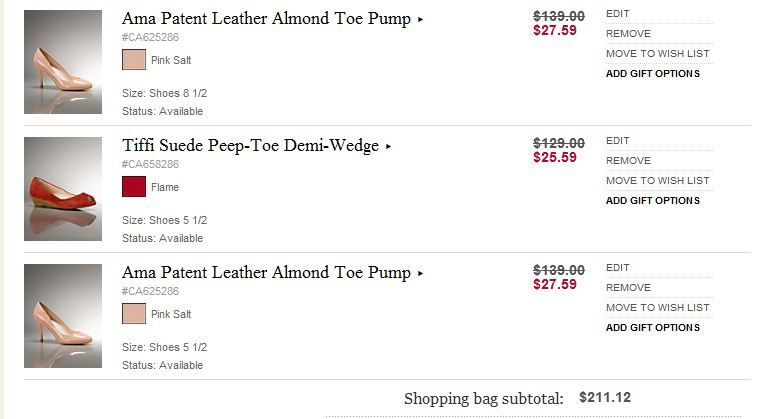Open Tiffi Suede Peep-Toe Demi-Wedge title link
777x419 pixels.
point(250,146)
